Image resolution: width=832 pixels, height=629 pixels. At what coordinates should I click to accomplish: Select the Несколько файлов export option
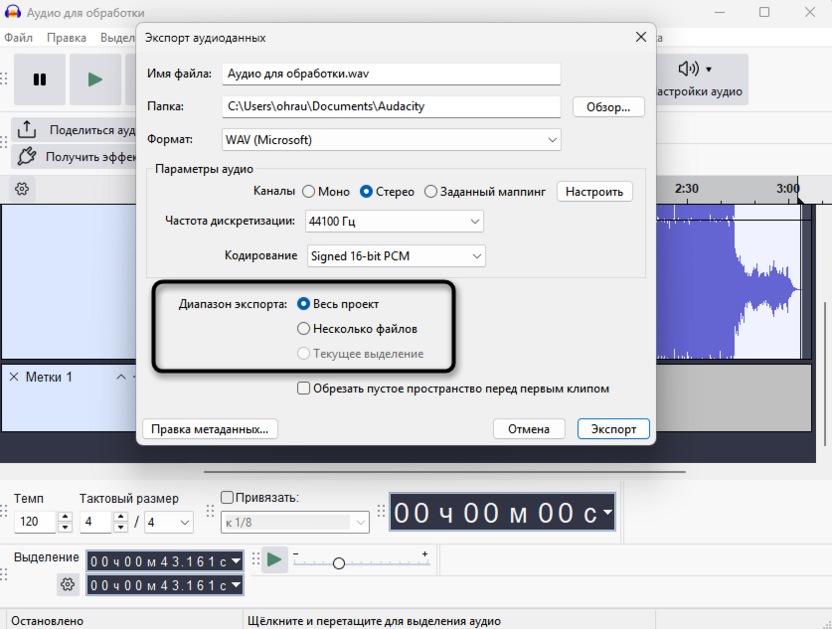[x=303, y=328]
